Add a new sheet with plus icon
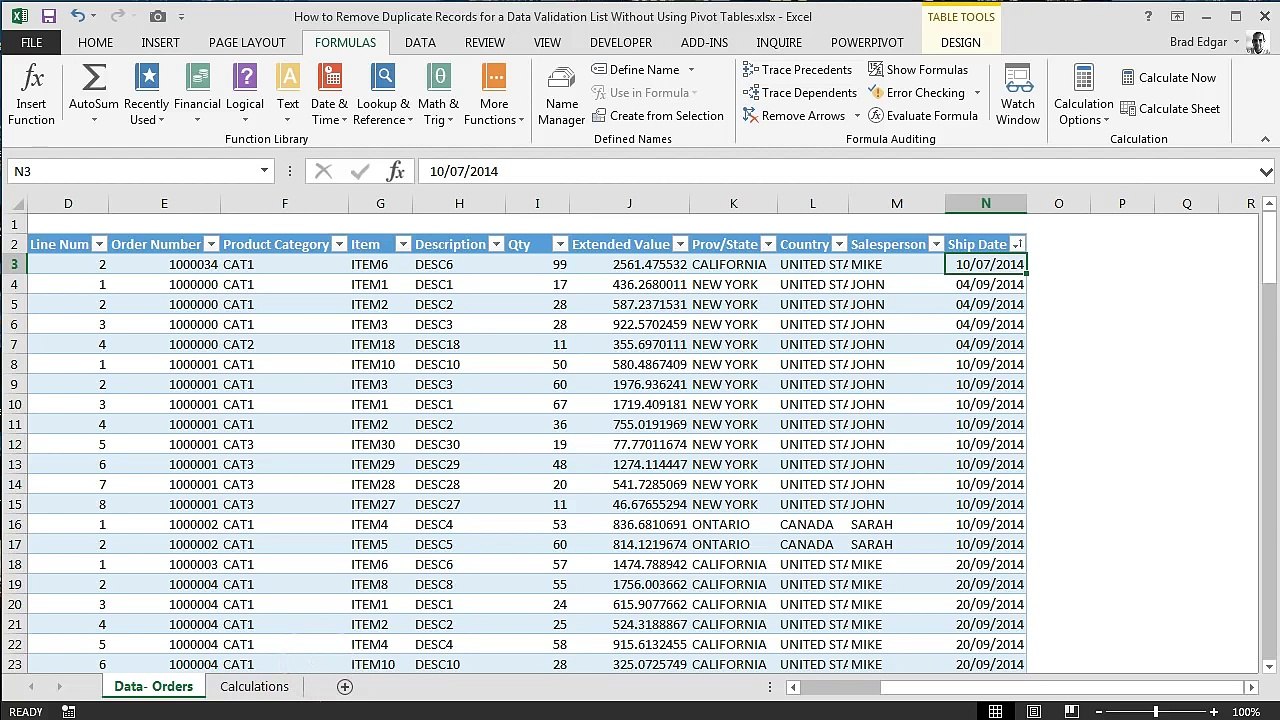This screenshot has width=1280, height=720. coord(345,687)
